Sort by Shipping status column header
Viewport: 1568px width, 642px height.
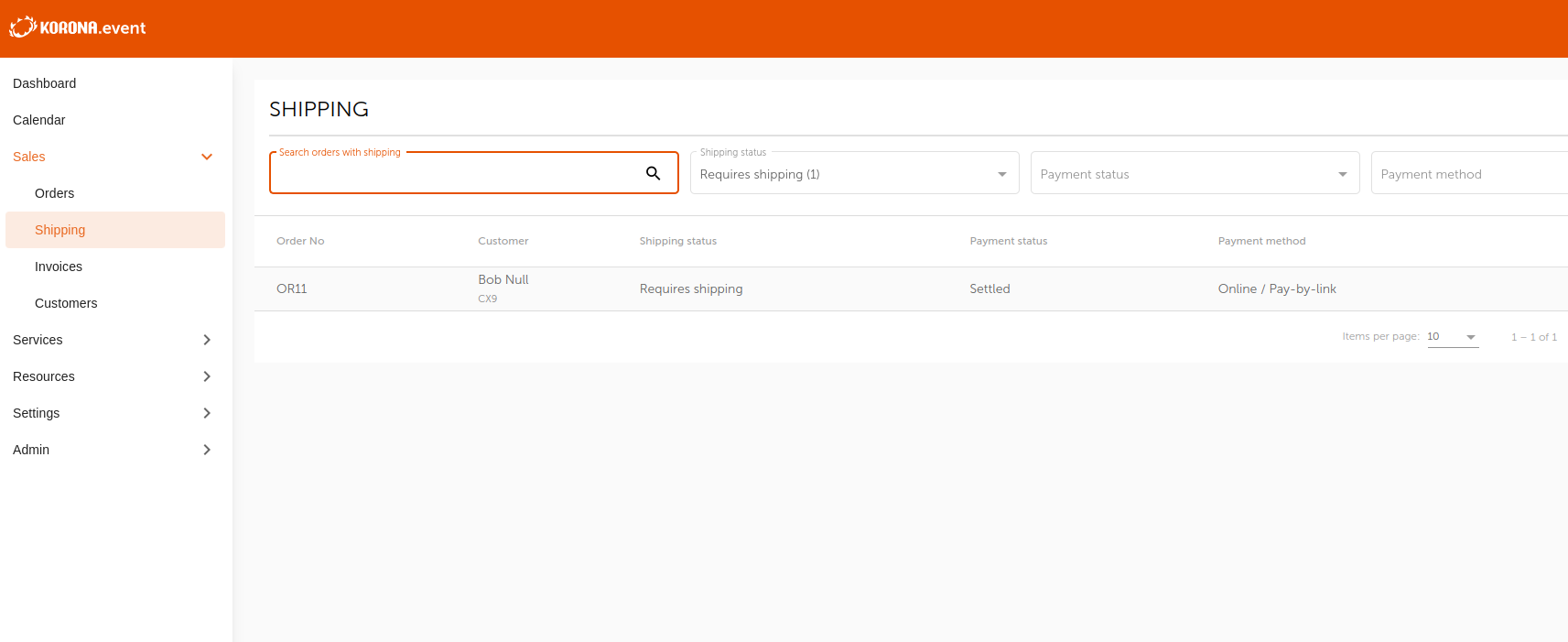678,241
